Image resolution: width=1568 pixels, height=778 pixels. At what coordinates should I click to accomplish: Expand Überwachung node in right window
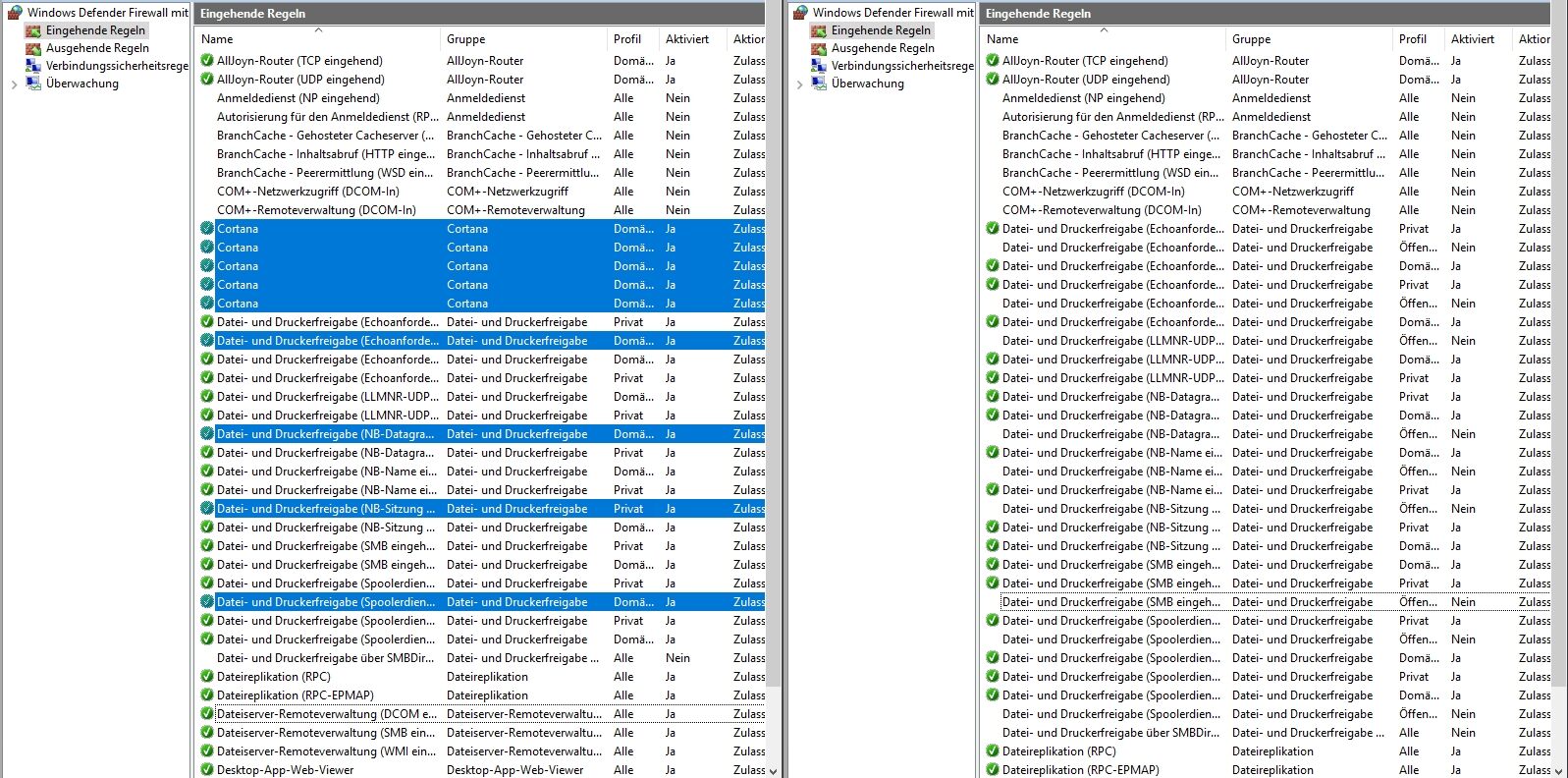pos(799,84)
